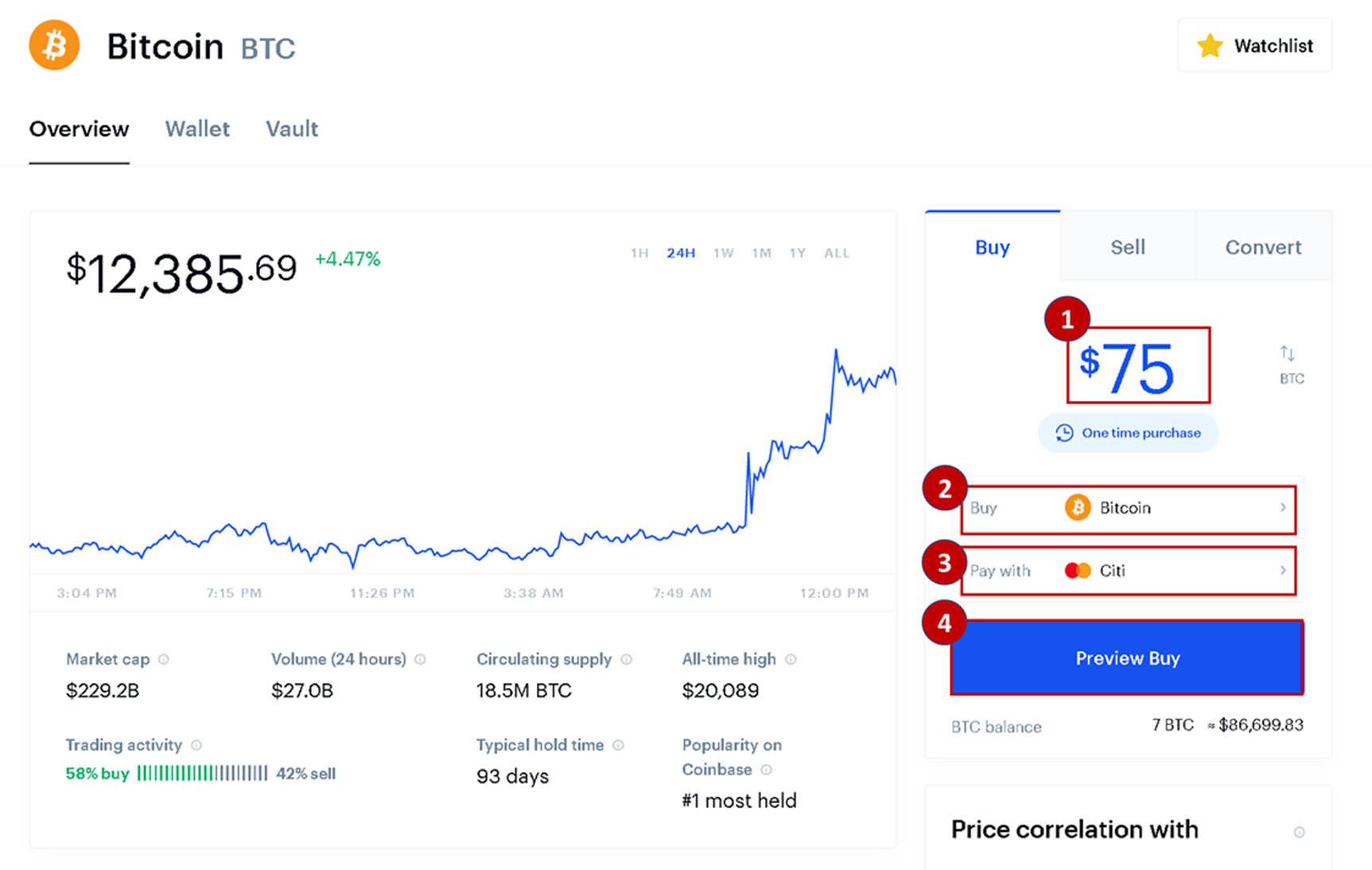This screenshot has width=1372, height=870.
Task: Open the Buy asset selector showing Bitcoin
Action: pos(1129,508)
